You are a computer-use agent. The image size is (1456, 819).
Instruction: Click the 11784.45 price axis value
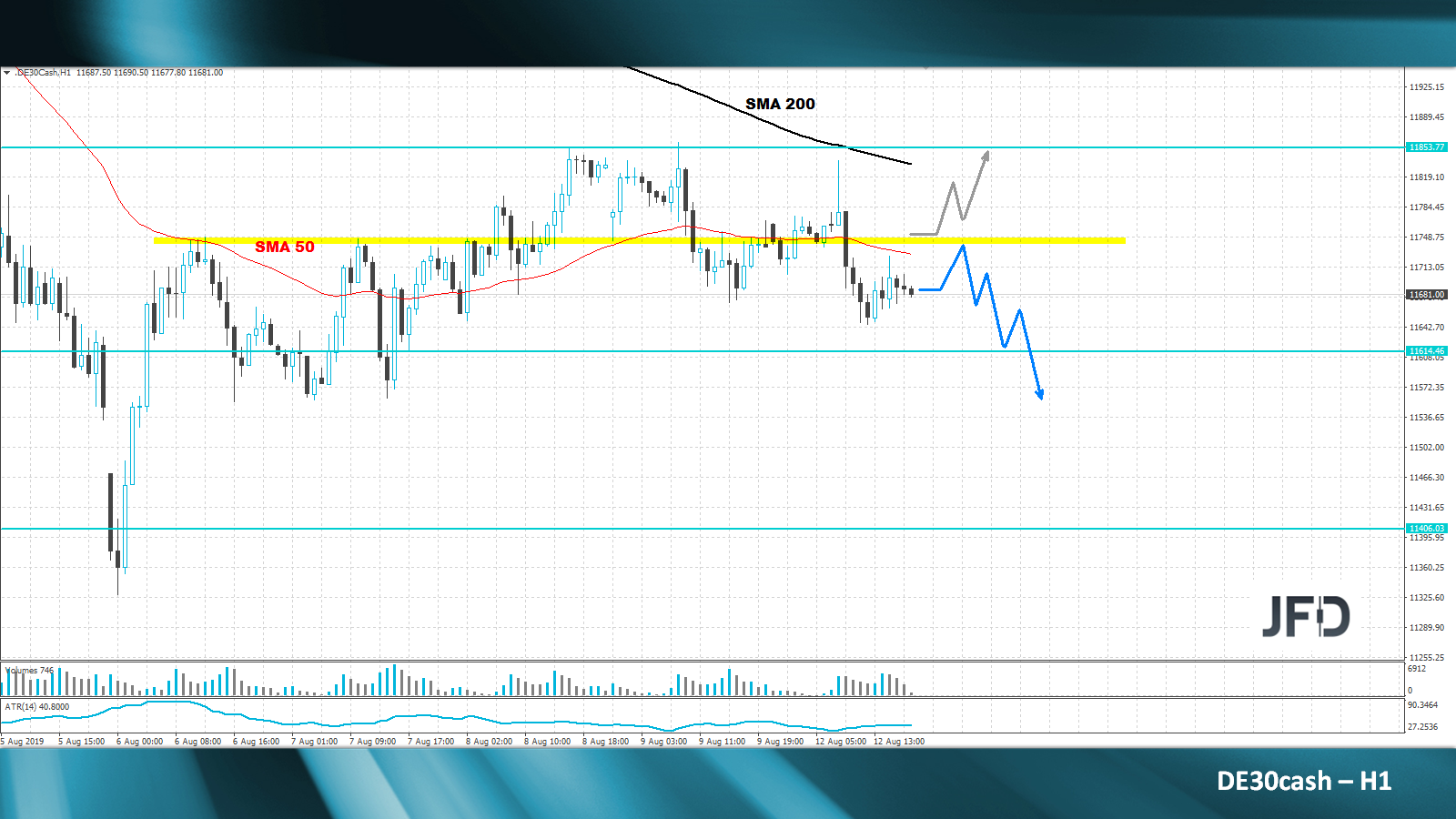click(x=1427, y=207)
